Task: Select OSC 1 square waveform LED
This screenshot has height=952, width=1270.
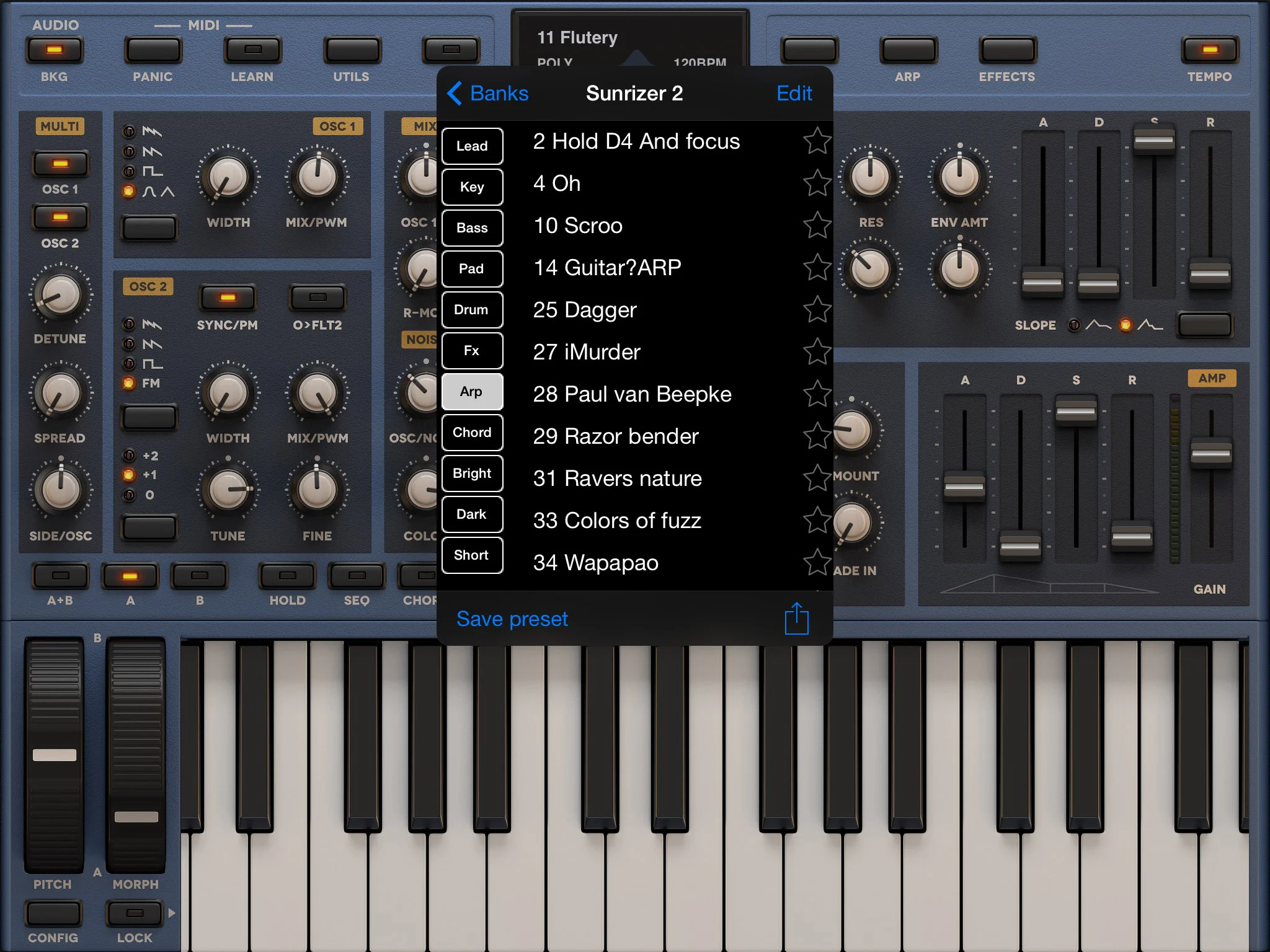Action: 129,171
